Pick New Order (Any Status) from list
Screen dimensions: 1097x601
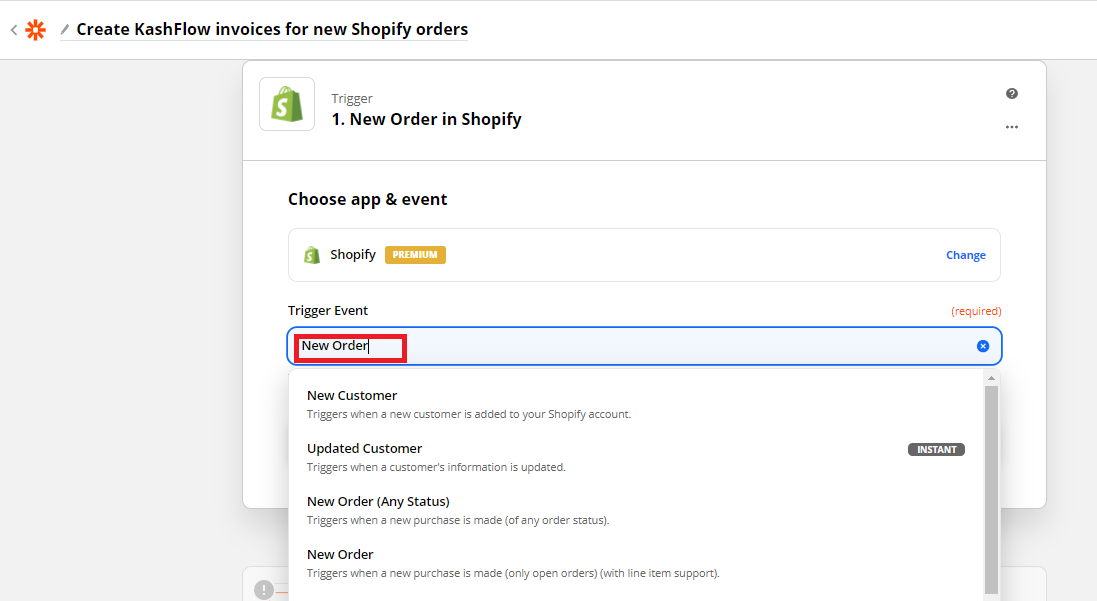[378, 502]
